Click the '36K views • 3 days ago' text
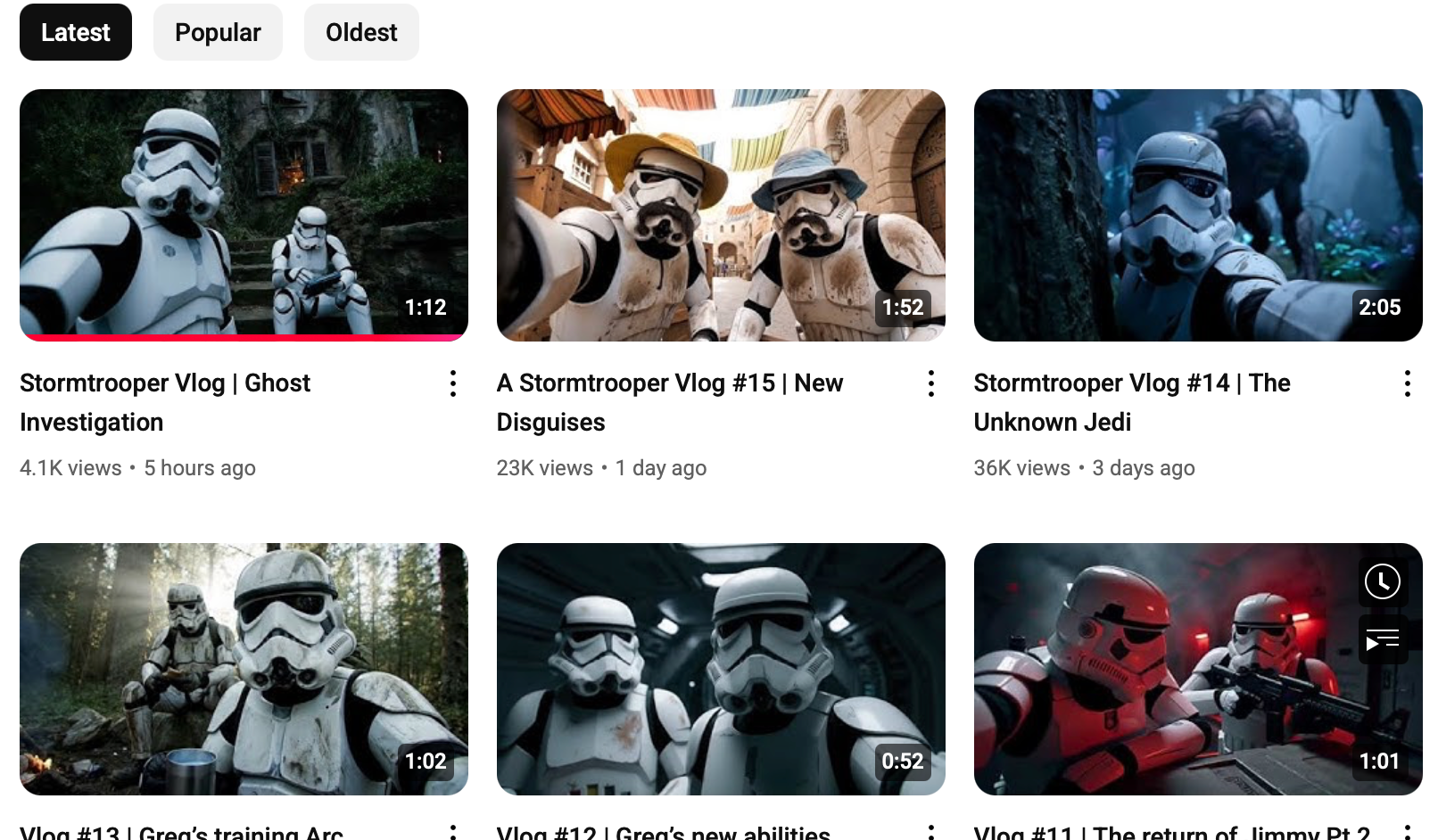The image size is (1438, 840). pyautogui.click(x=1084, y=468)
